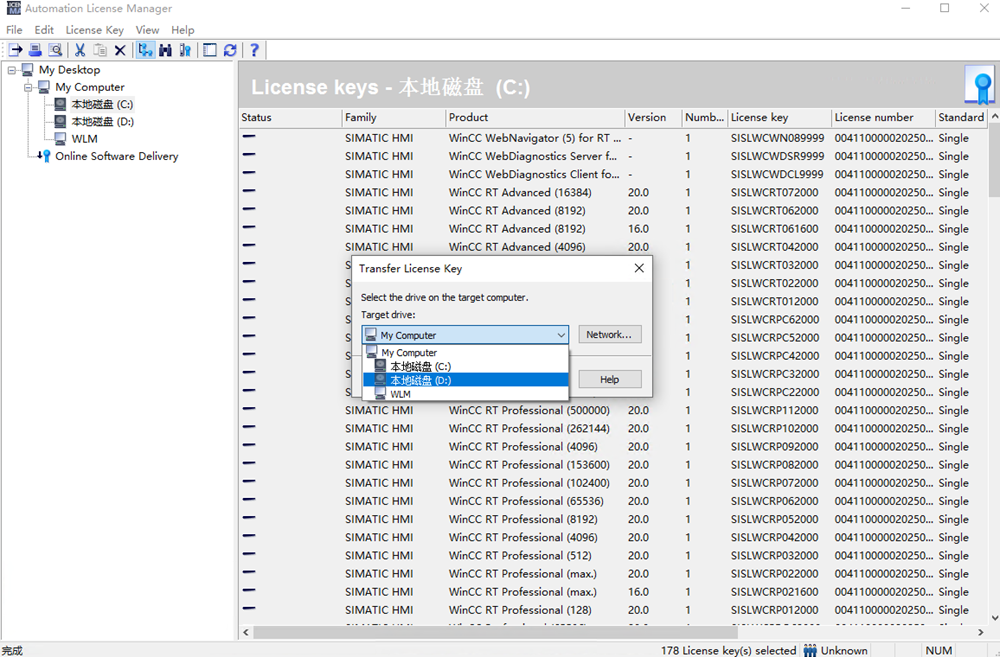Click the question mark Help icon

pos(255,50)
